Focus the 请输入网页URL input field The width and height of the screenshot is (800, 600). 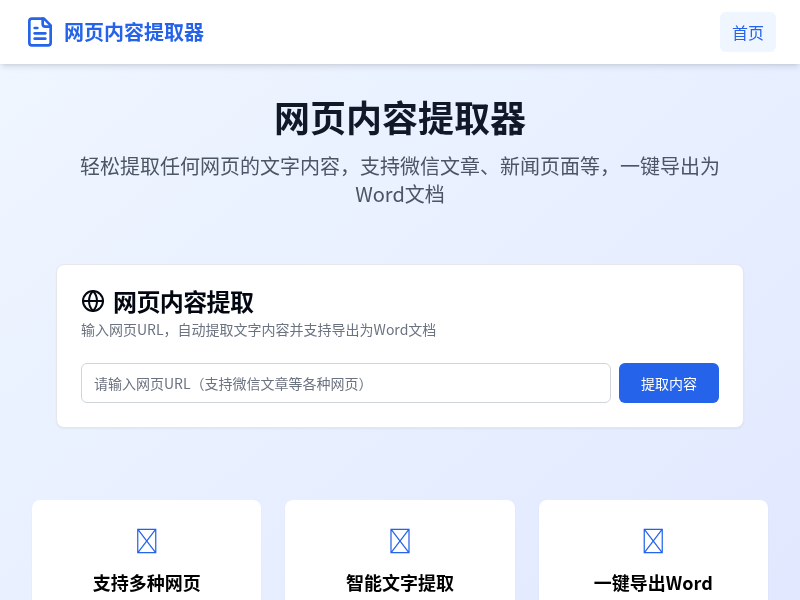pyautogui.click(x=346, y=383)
